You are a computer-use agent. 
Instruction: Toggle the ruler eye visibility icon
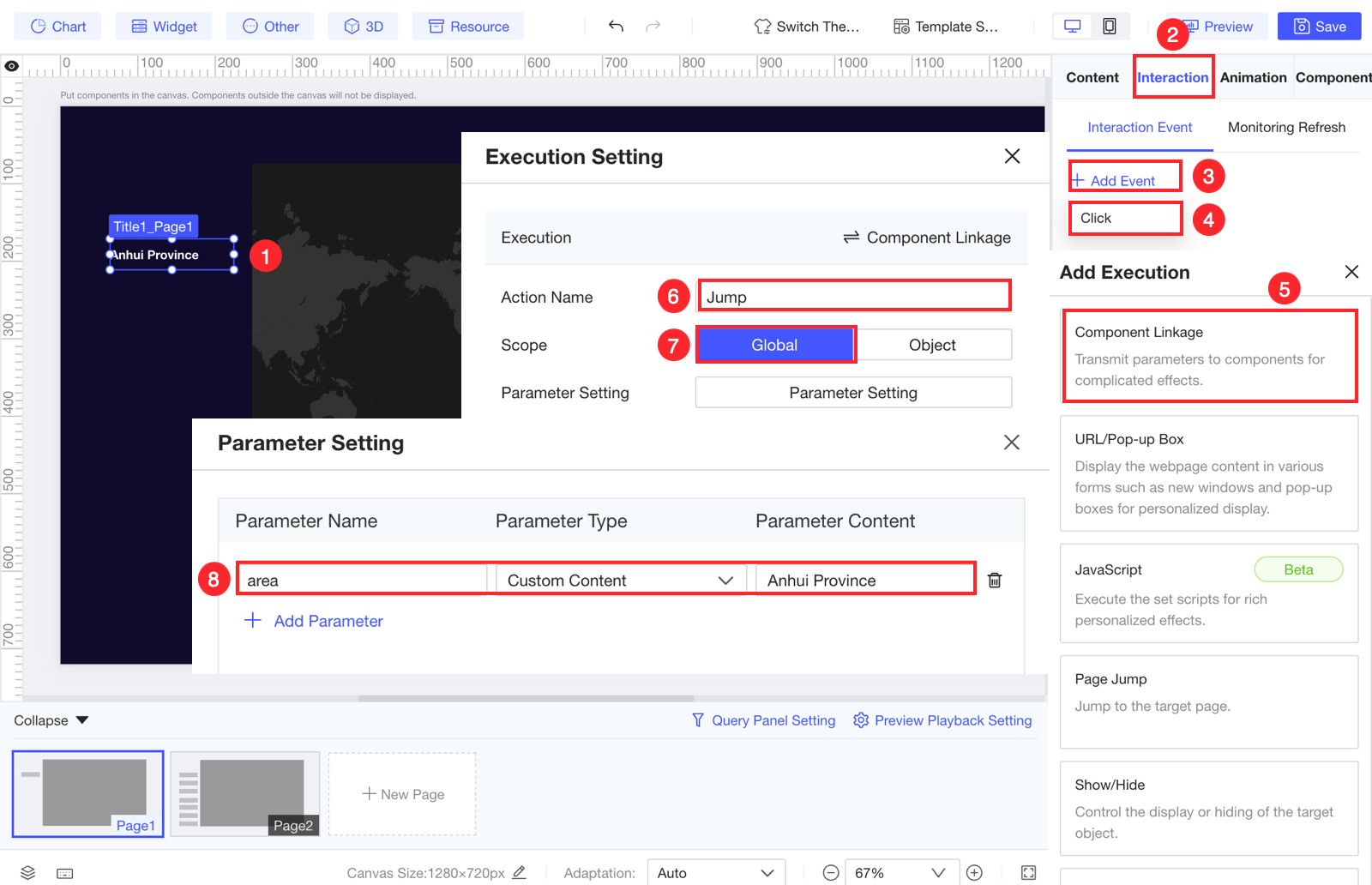pos(11,66)
